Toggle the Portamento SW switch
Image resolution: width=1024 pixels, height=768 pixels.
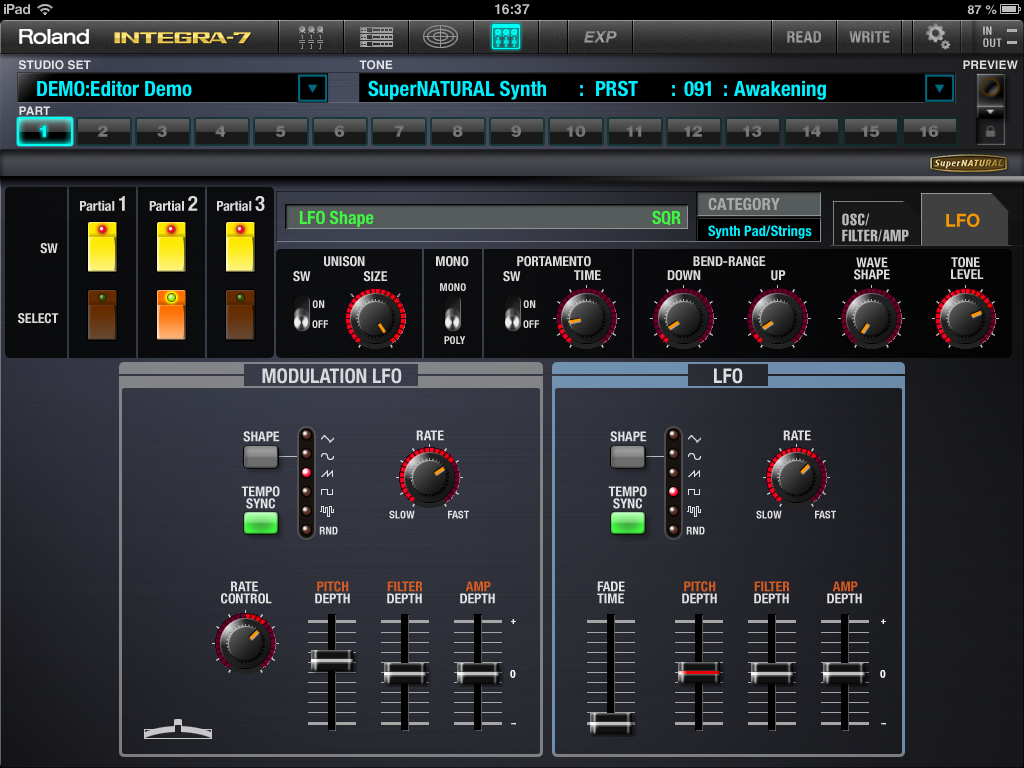pos(513,313)
